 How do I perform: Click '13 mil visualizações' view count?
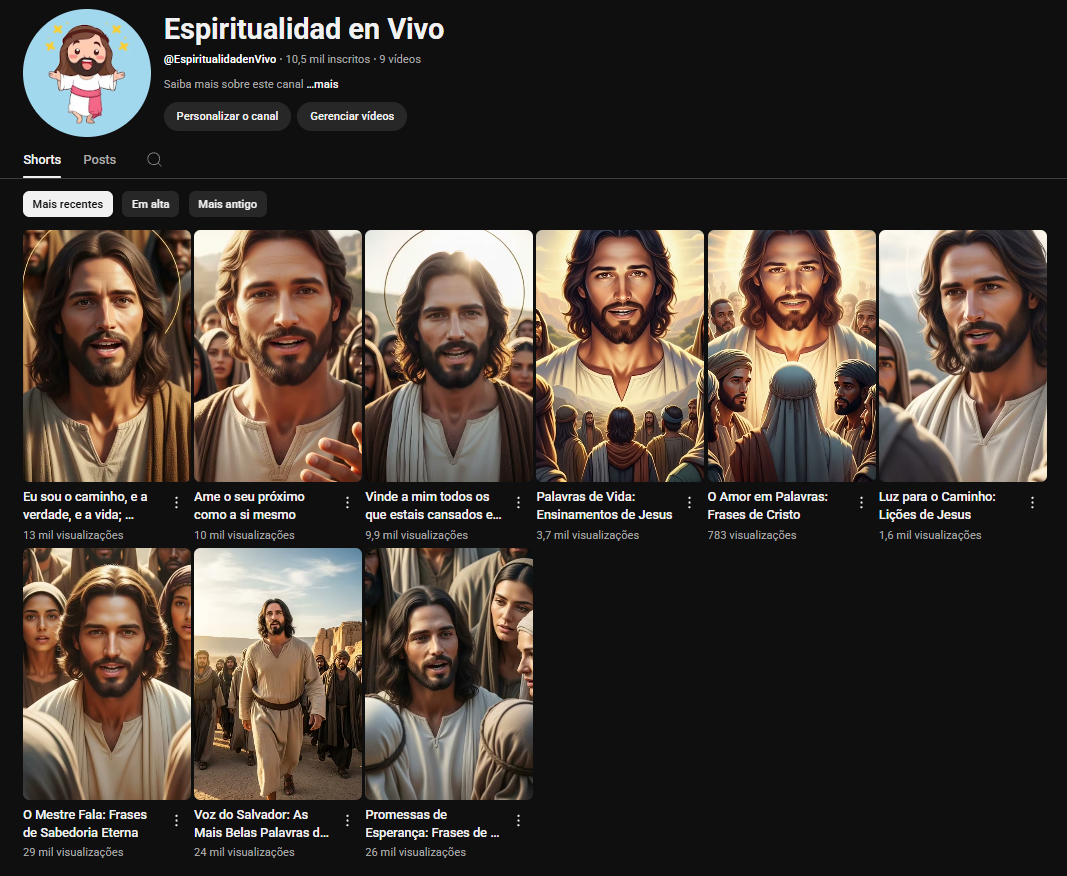(x=73, y=535)
